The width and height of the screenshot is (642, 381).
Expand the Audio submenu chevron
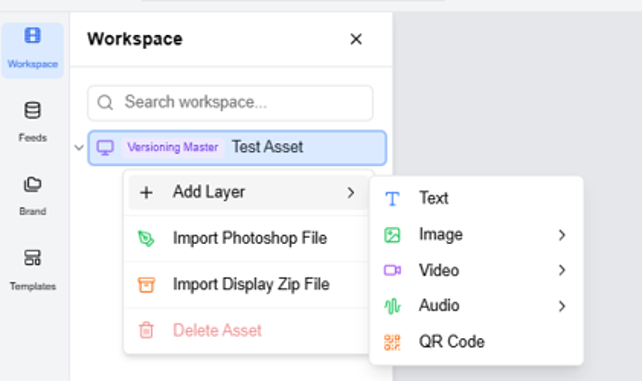click(x=562, y=306)
